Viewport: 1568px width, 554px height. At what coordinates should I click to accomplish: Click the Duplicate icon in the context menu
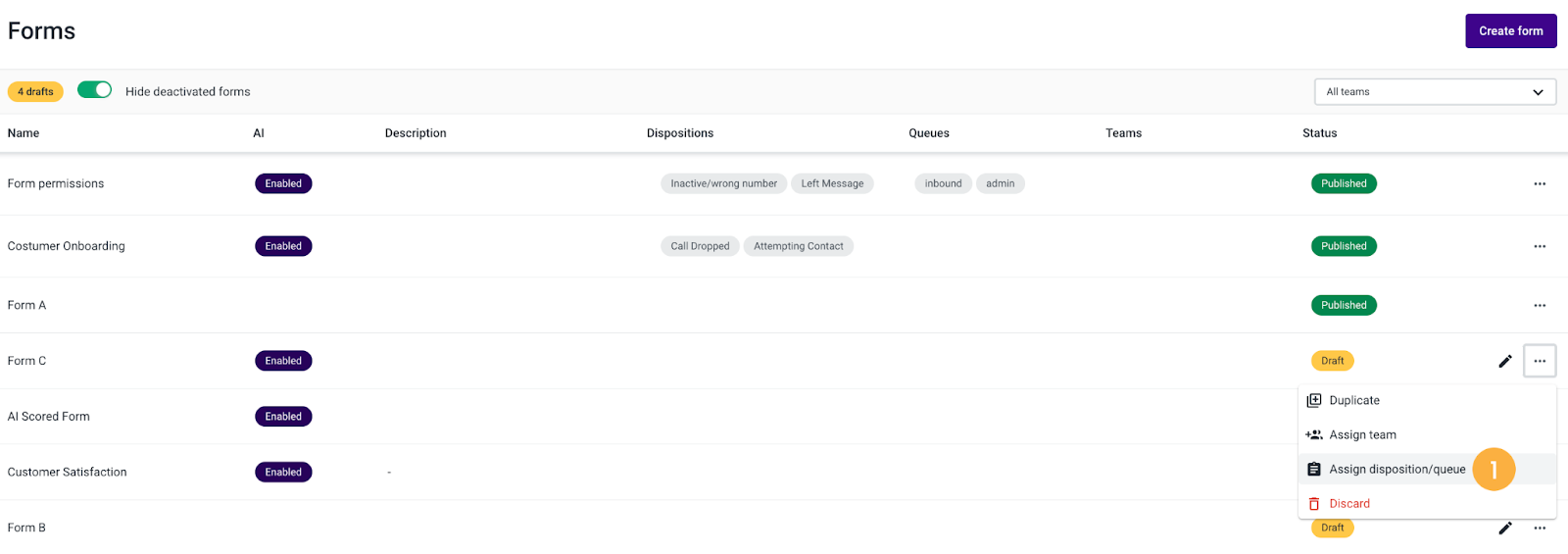coord(1314,400)
